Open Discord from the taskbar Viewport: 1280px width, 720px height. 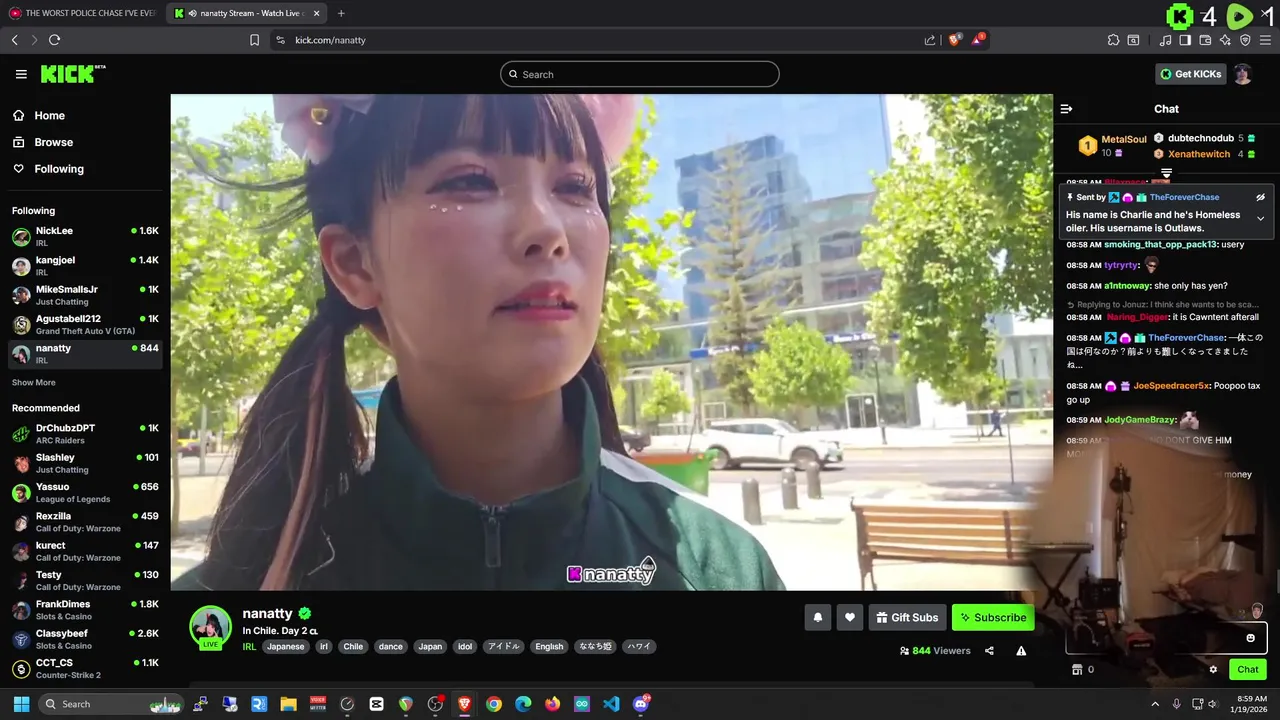641,704
